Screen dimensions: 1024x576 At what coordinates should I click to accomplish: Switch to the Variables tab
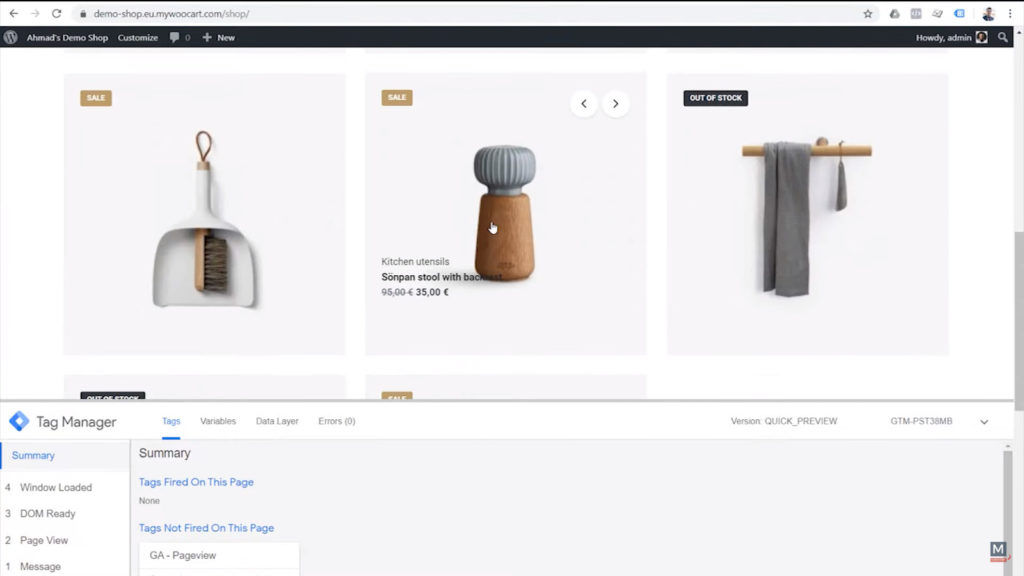click(x=218, y=421)
